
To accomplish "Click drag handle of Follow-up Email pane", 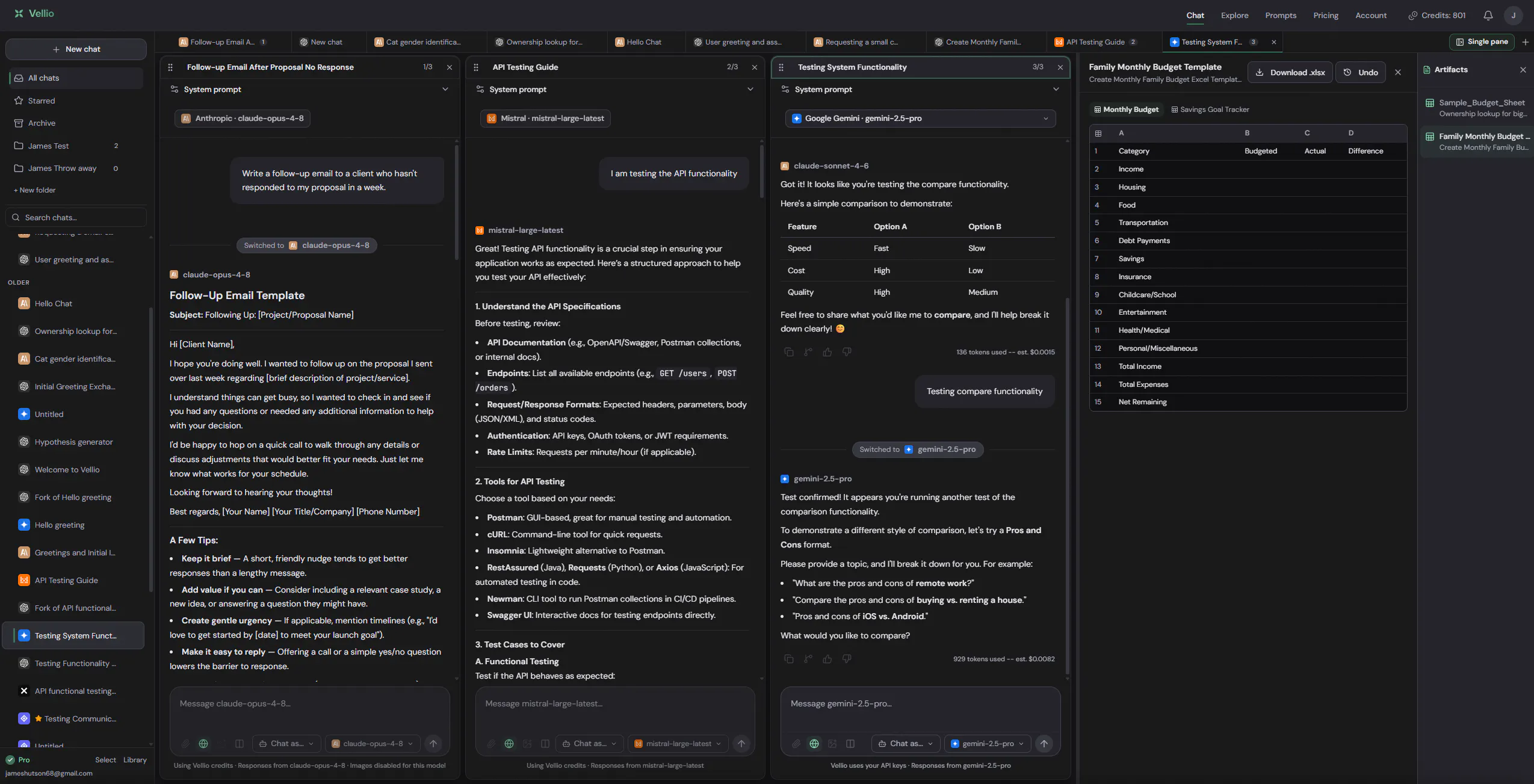I will (x=170, y=67).
